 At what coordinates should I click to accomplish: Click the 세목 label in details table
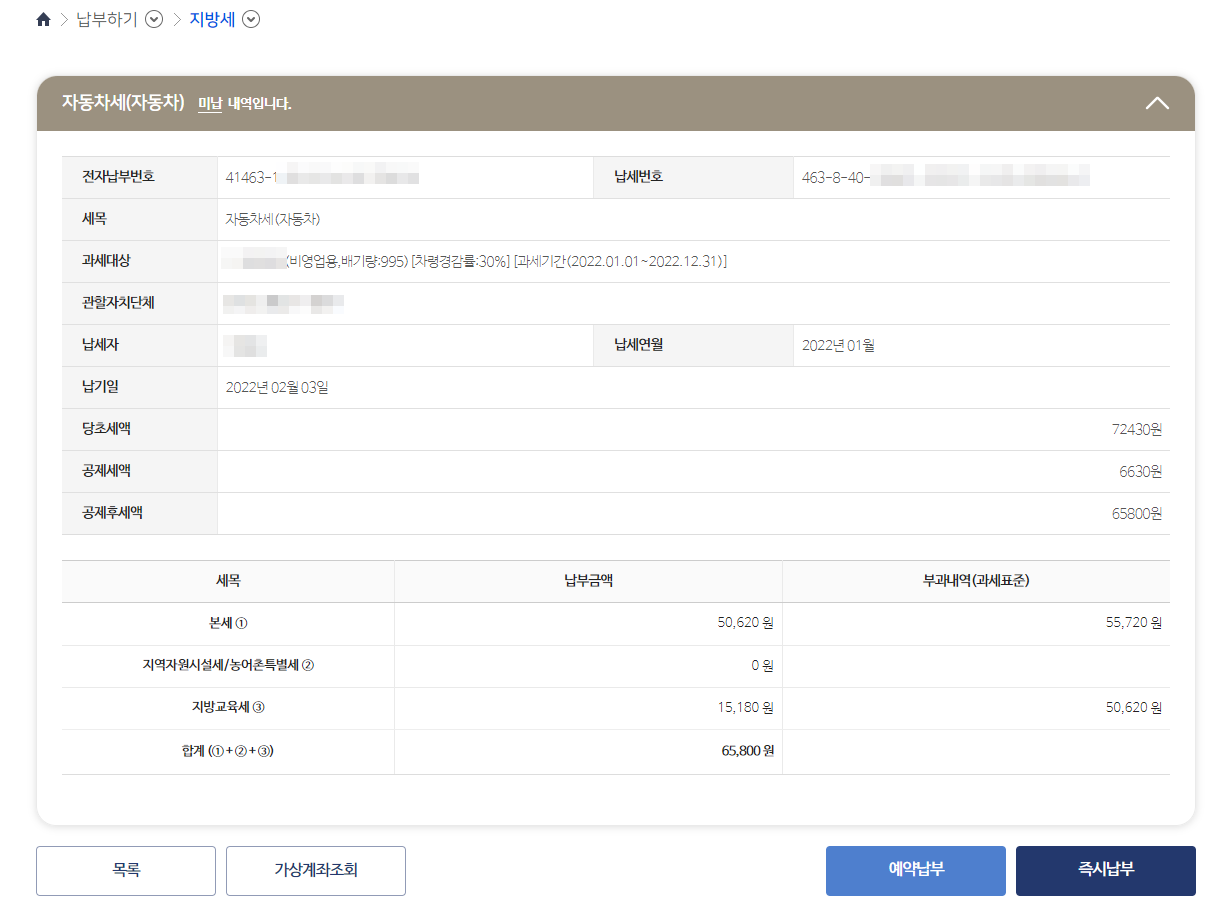(140, 220)
